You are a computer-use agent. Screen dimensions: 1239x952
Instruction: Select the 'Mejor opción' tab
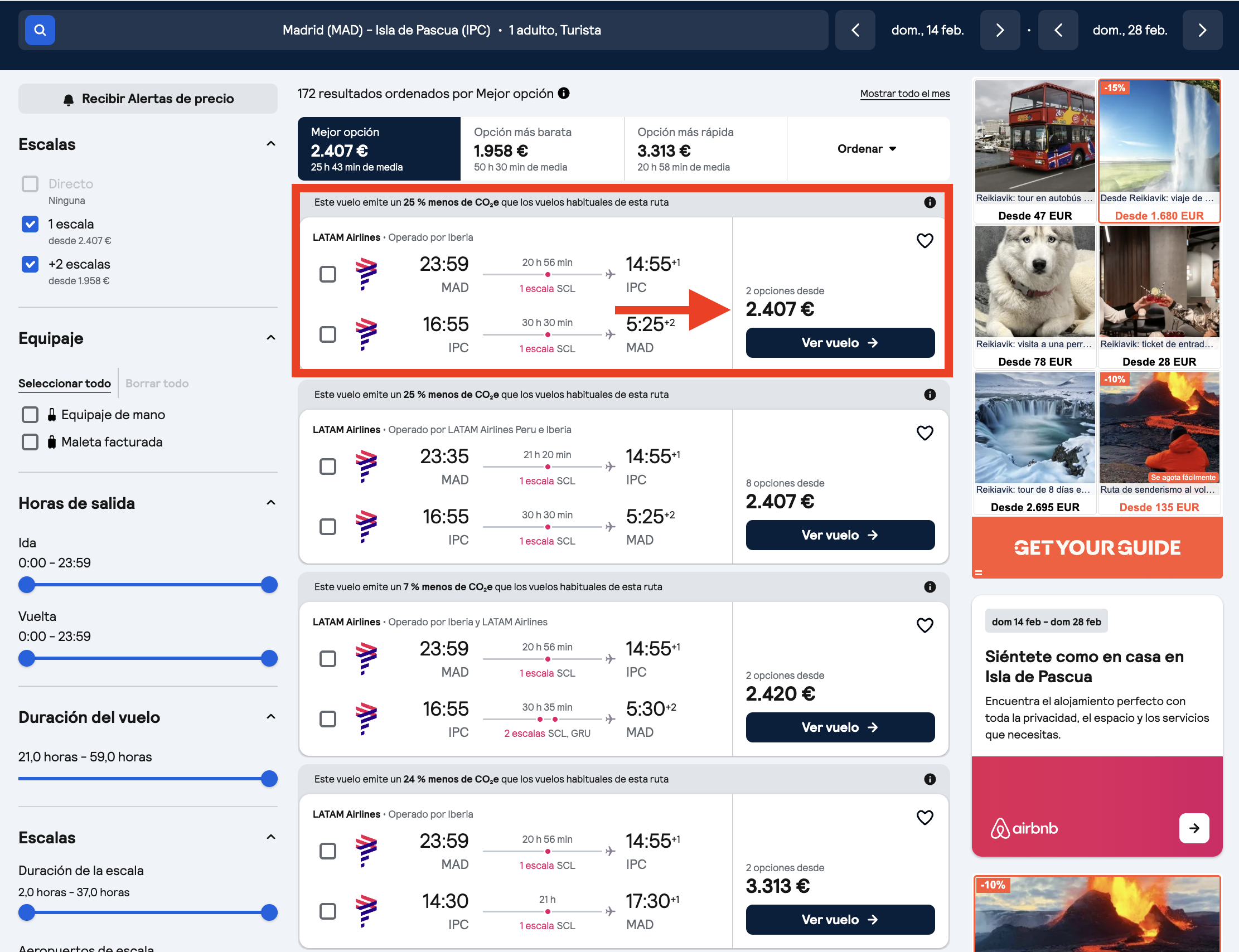tap(379, 148)
